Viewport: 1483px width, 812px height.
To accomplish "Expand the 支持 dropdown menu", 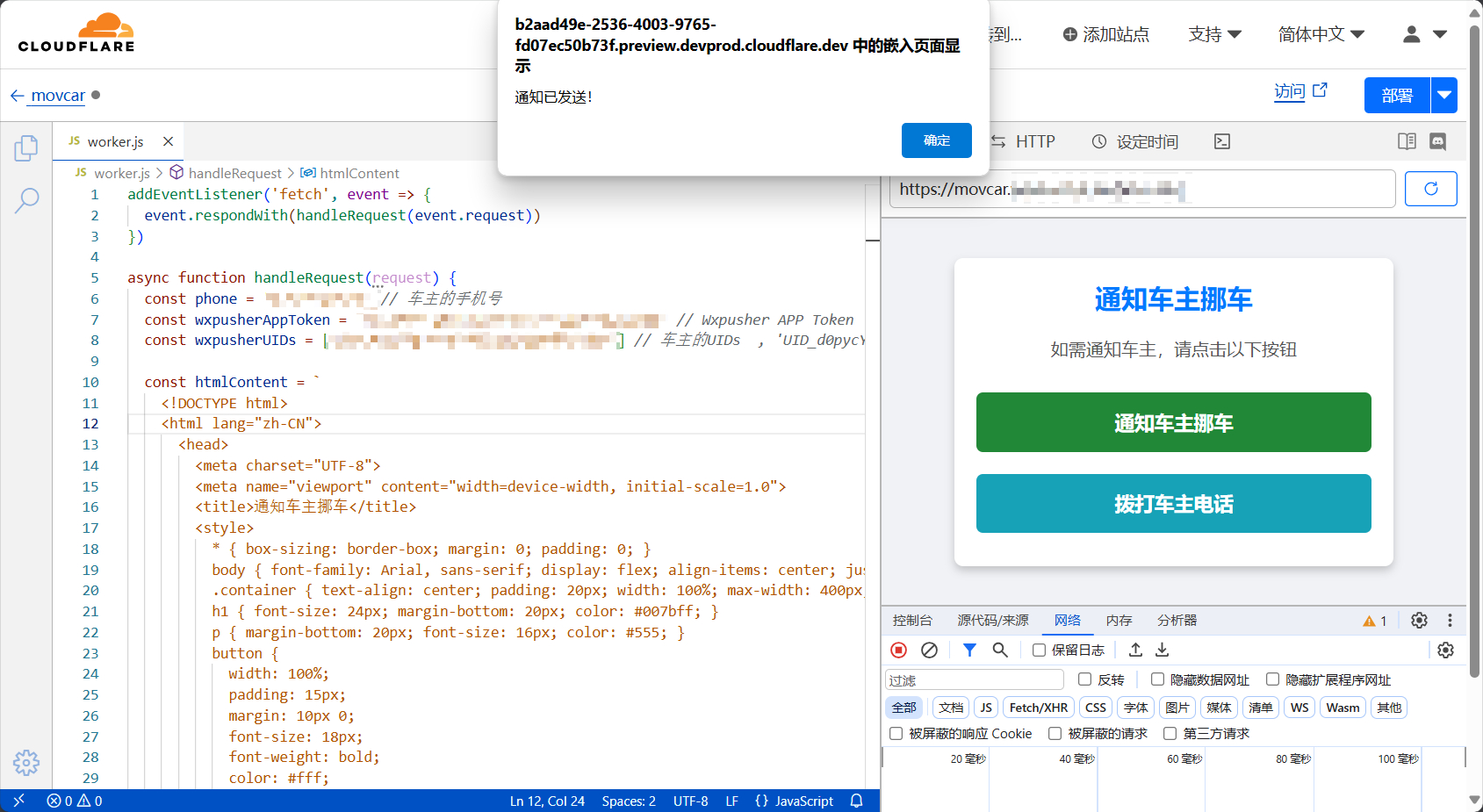I will [1214, 34].
